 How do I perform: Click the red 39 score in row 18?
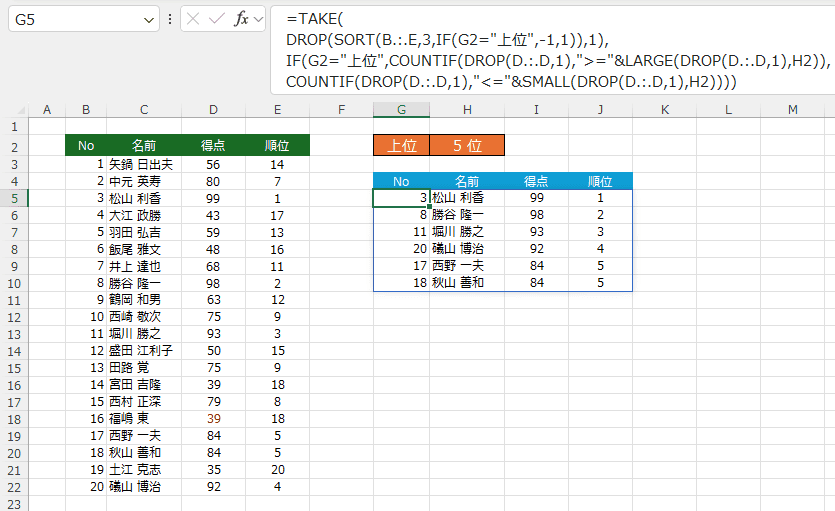pyautogui.click(x=212, y=418)
